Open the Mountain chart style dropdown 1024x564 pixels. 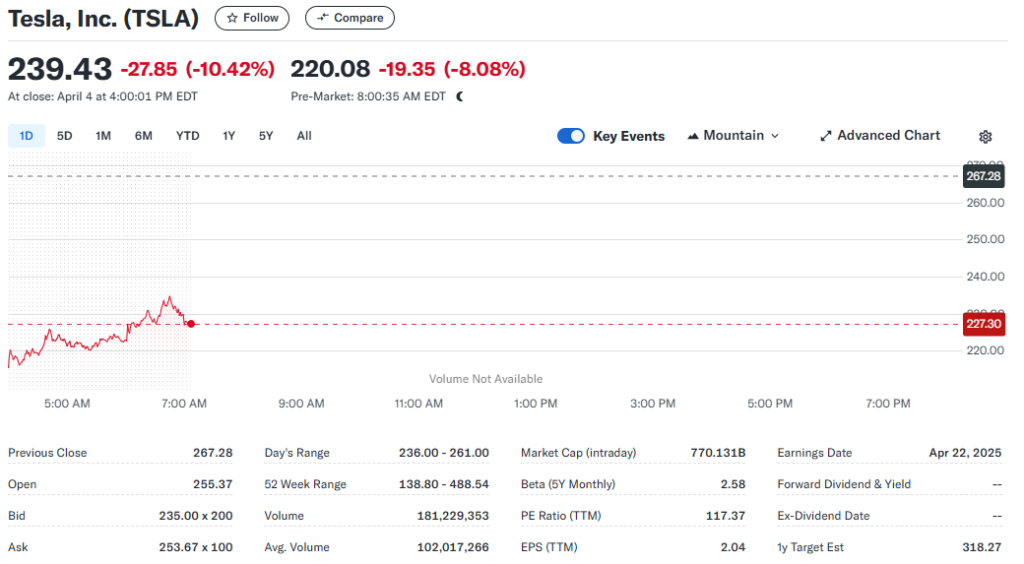[733, 136]
